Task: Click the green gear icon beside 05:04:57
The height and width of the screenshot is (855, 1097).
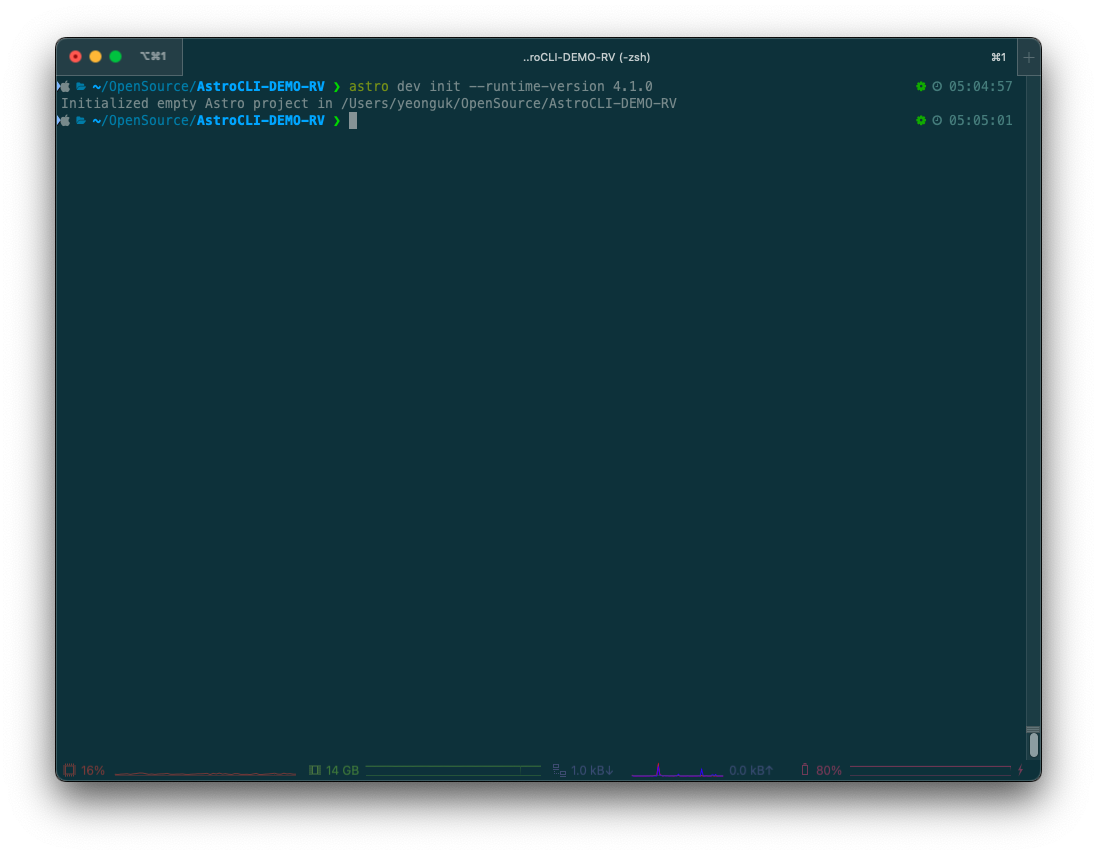Action: (921, 87)
